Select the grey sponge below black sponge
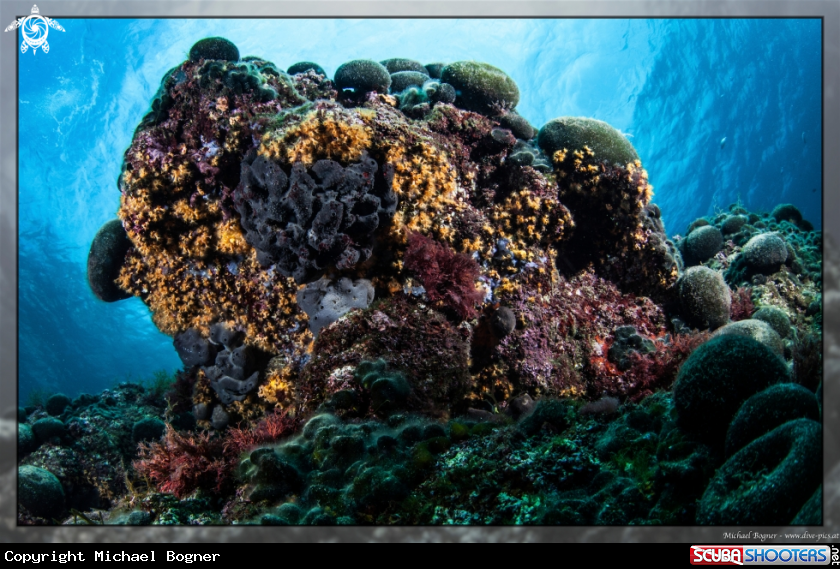This screenshot has height=569, width=840. pos(335,299)
